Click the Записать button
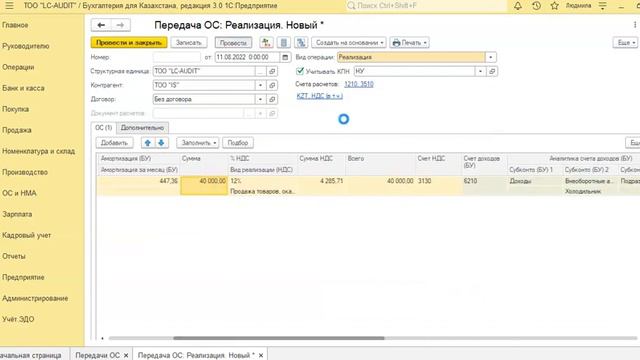This screenshot has height=360, width=640. [189, 42]
